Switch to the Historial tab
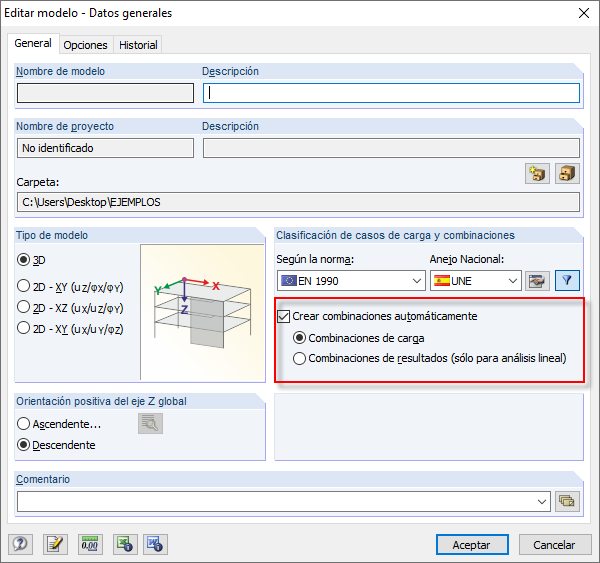 coord(138,45)
